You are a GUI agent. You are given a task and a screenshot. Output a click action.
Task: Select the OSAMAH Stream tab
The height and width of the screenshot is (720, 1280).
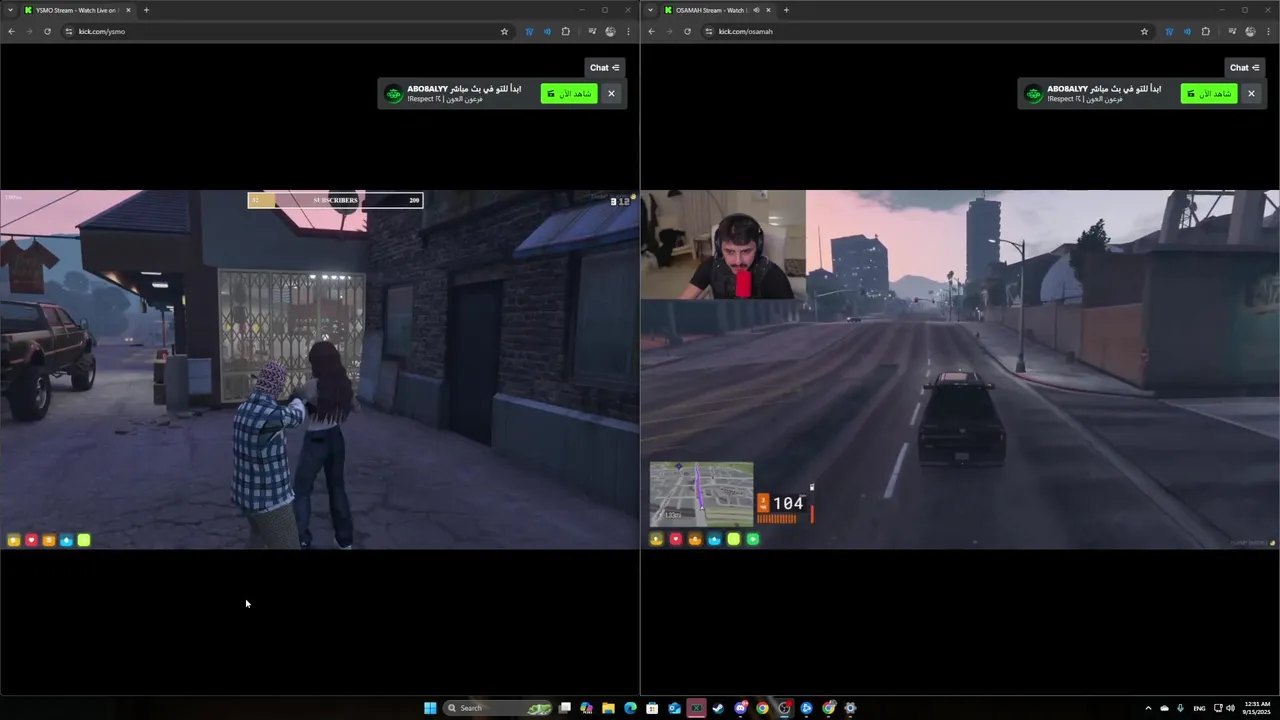pyautogui.click(x=717, y=10)
